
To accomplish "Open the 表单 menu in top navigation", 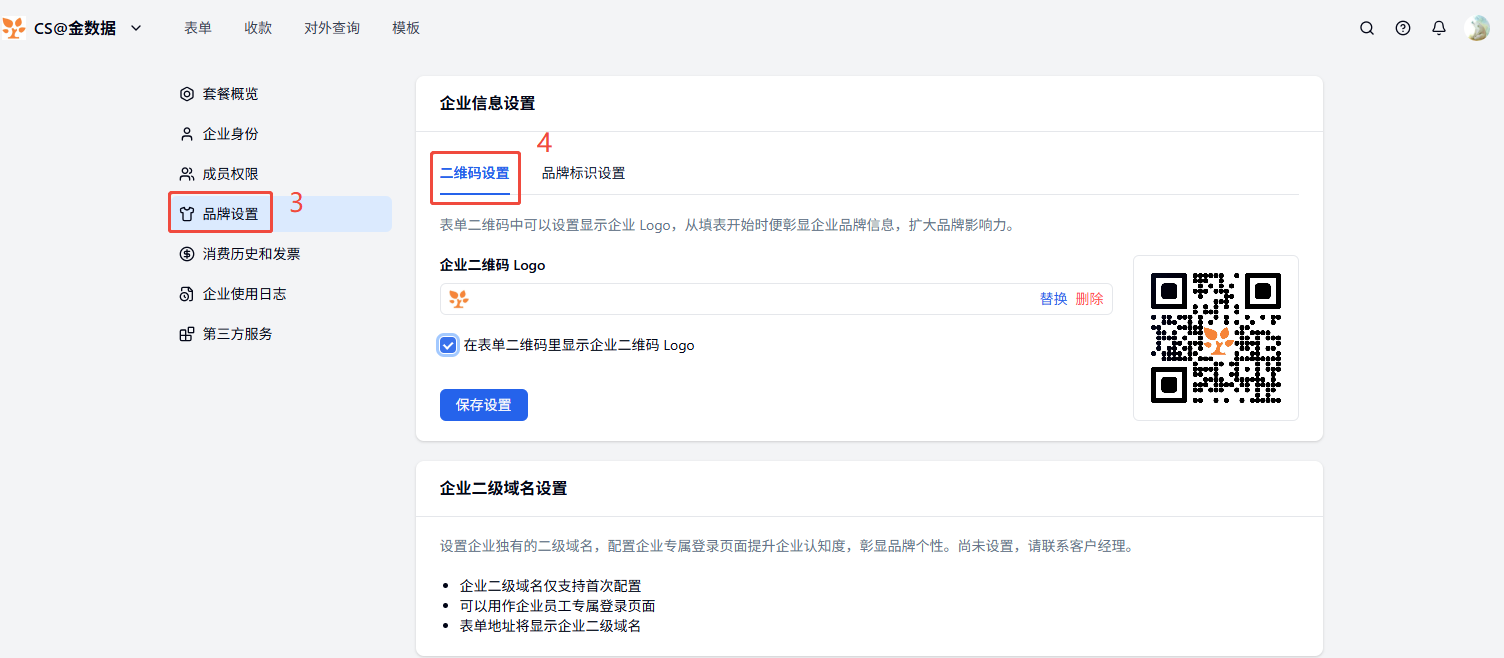I will (x=198, y=28).
